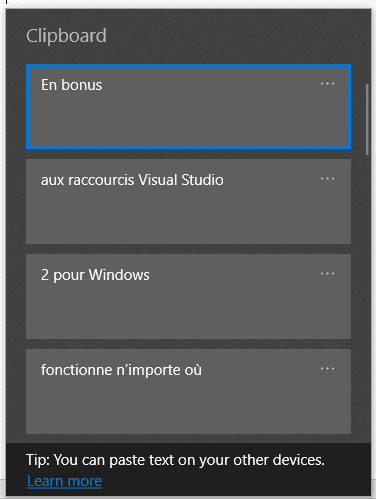Open more options for 'aux raccourcis Visual Studio'
Viewport: 376px width, 499px height.
tap(327, 179)
